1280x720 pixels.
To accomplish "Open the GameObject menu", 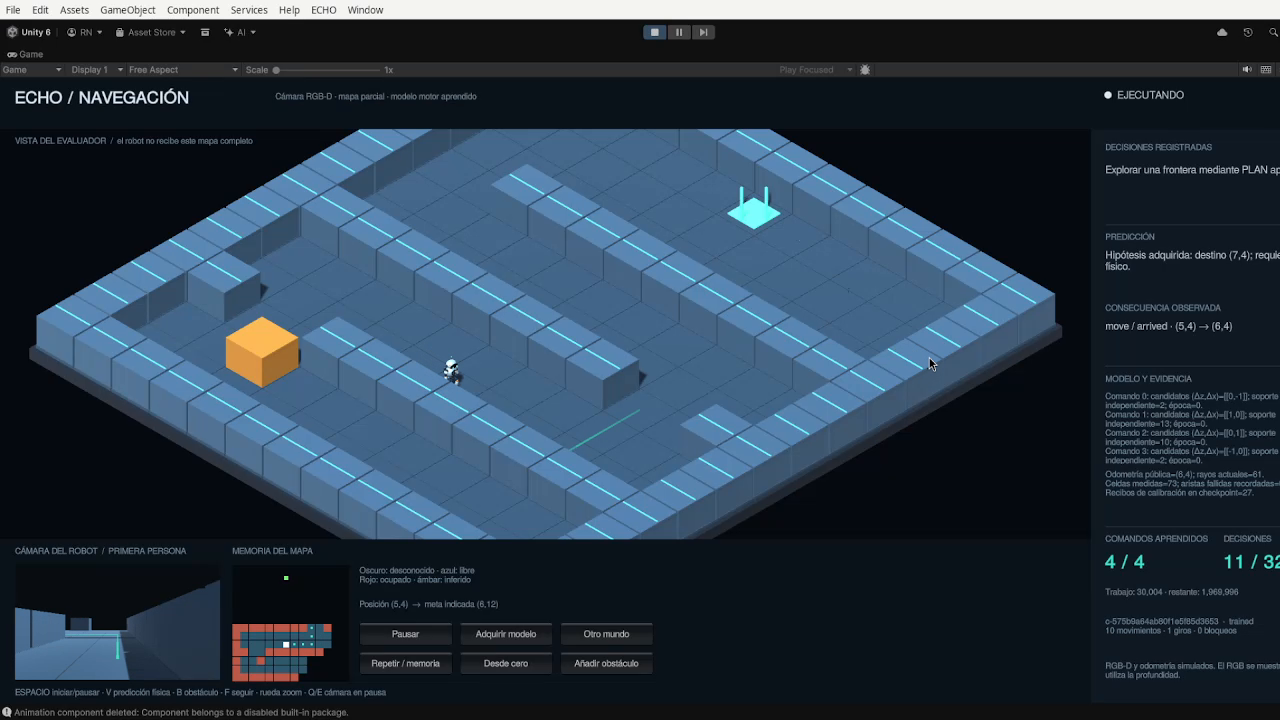I will click(128, 10).
